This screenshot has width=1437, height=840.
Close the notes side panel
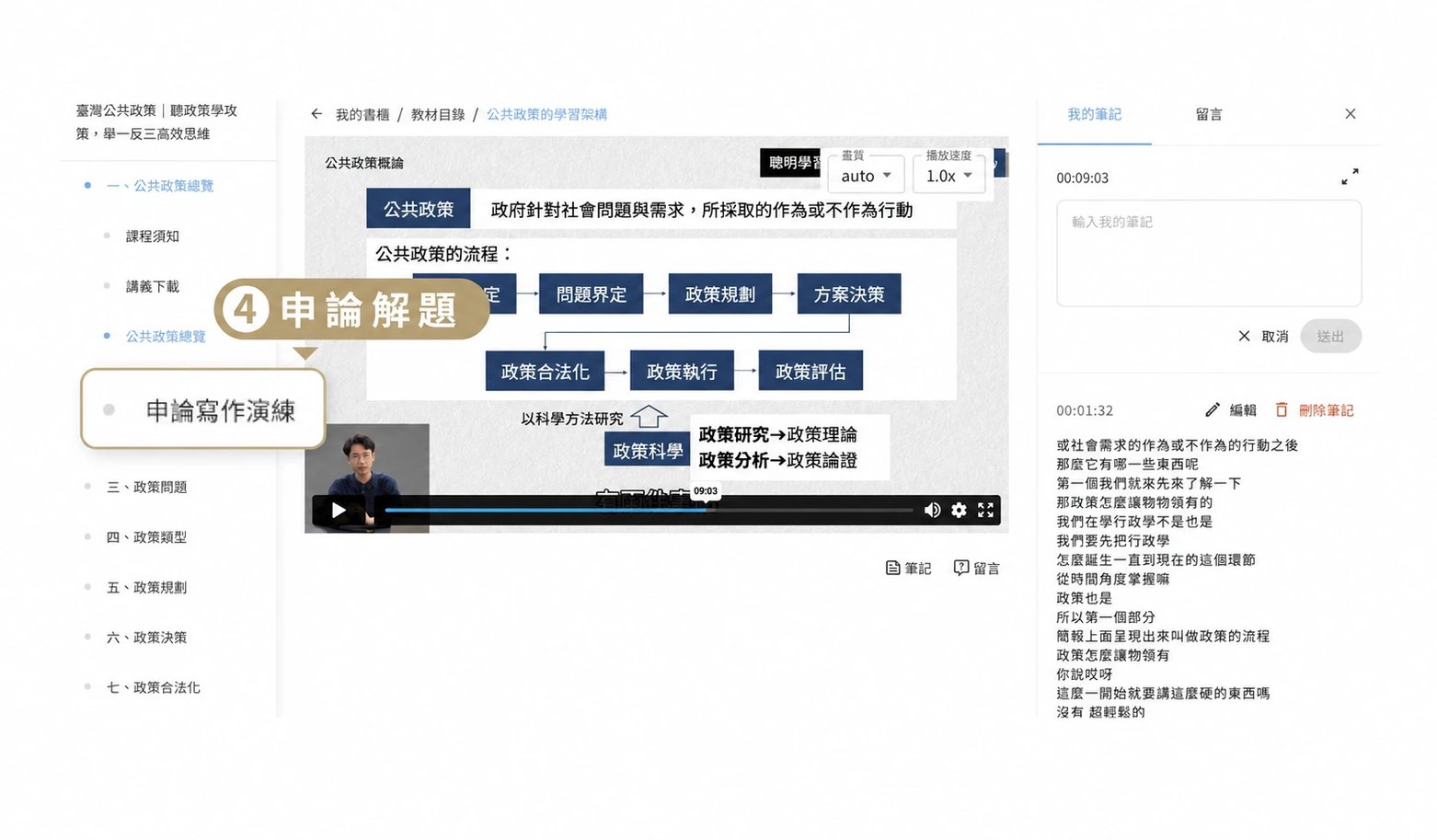(1351, 114)
